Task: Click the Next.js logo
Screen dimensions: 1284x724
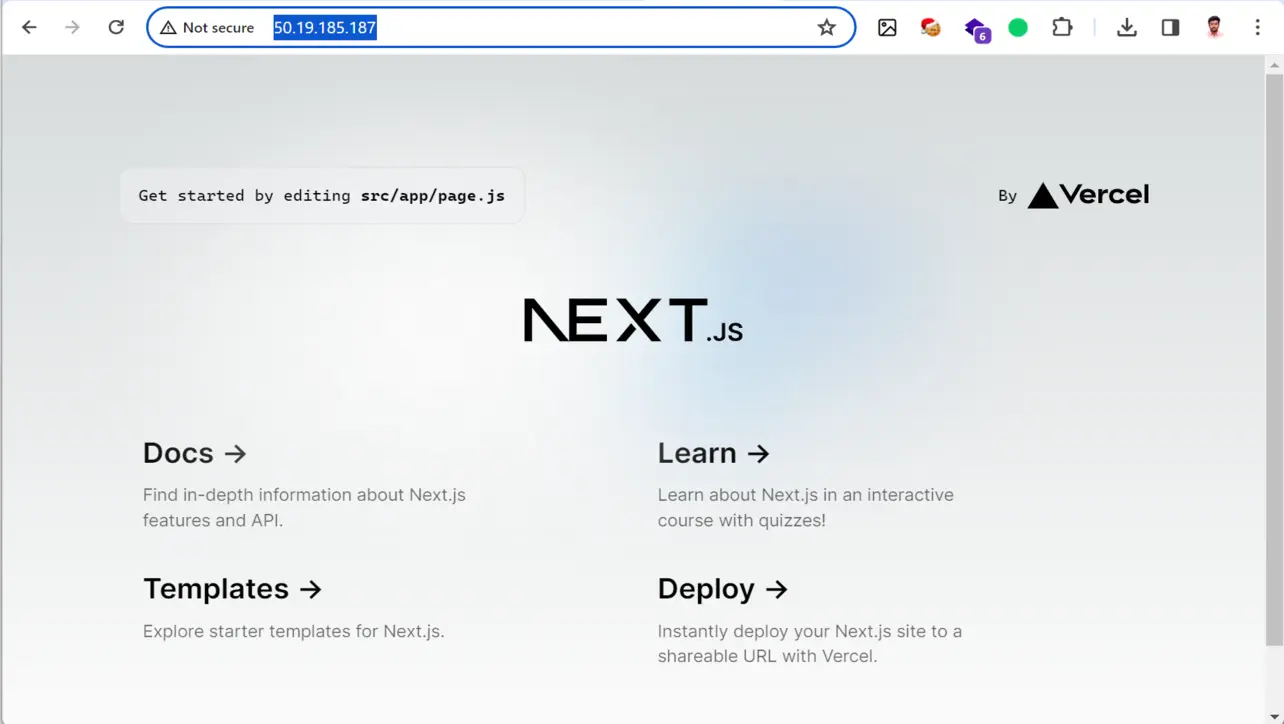Action: pos(633,321)
